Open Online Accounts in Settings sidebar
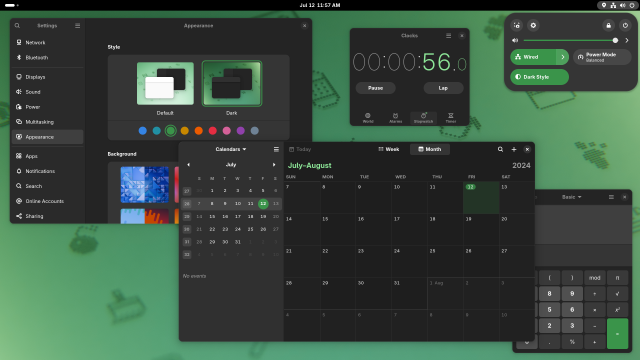This screenshot has height=360, width=640. 47,201
